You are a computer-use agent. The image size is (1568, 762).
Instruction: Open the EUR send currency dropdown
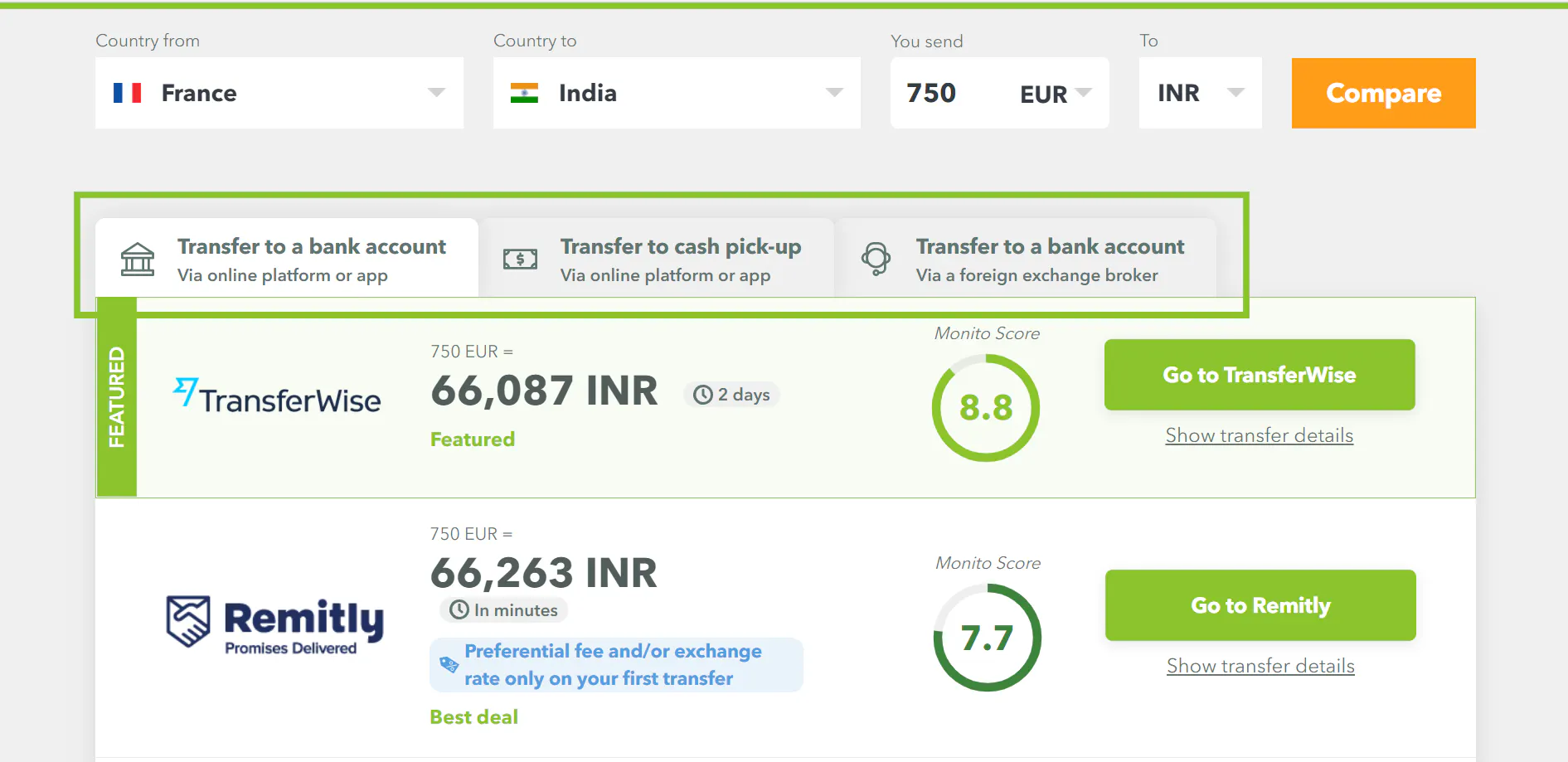[x=1056, y=94]
